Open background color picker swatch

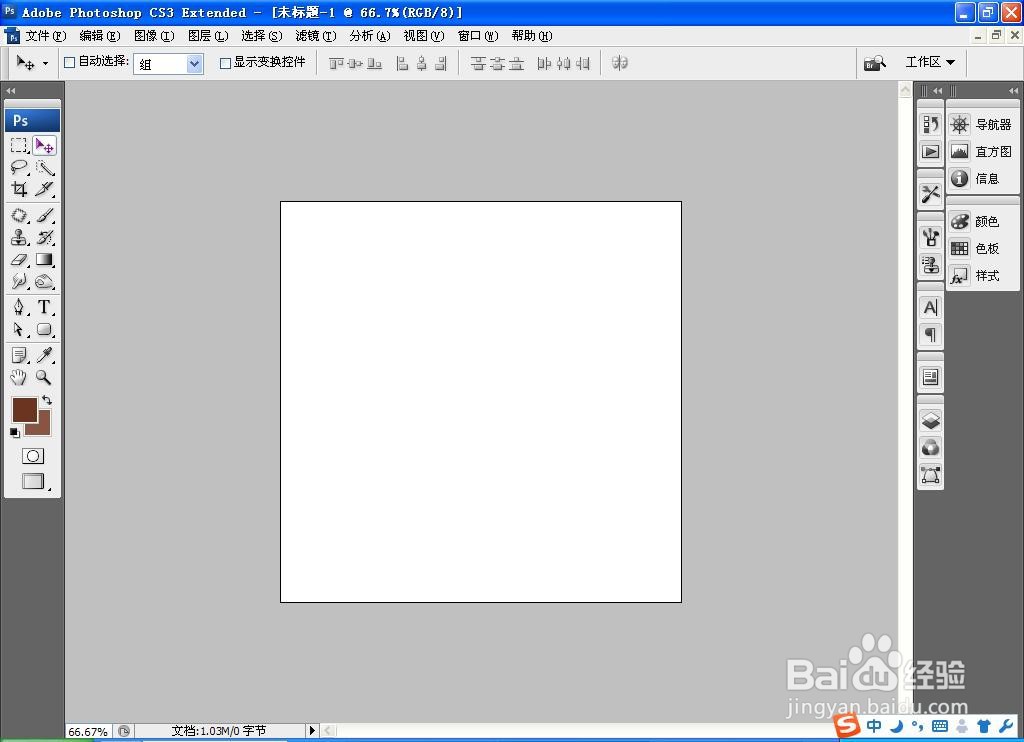point(43,427)
